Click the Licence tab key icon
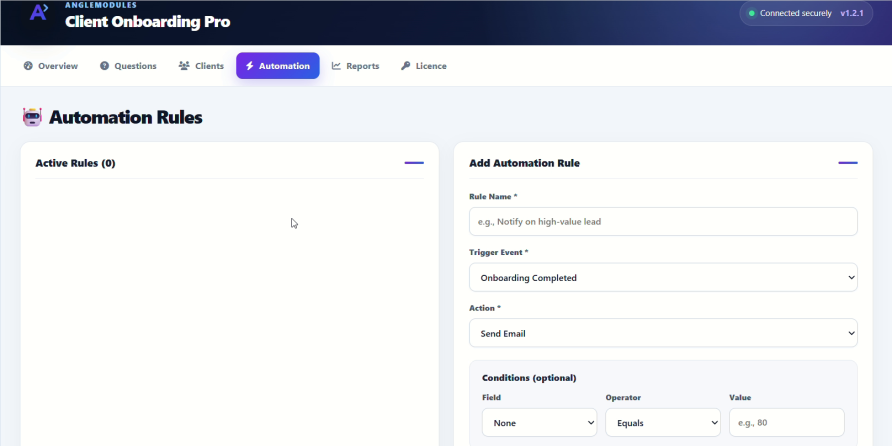The image size is (892, 446). point(406,66)
